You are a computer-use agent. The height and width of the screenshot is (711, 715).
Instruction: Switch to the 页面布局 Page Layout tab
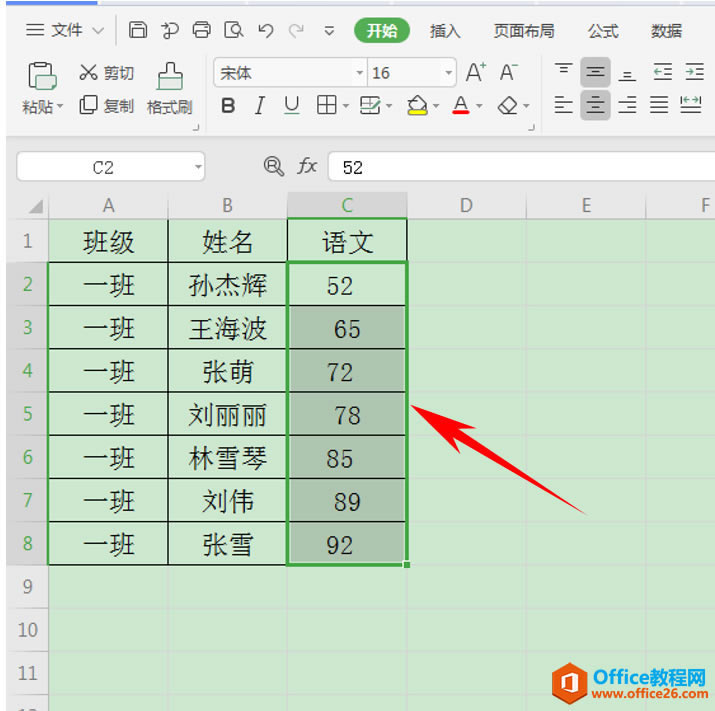[524, 31]
